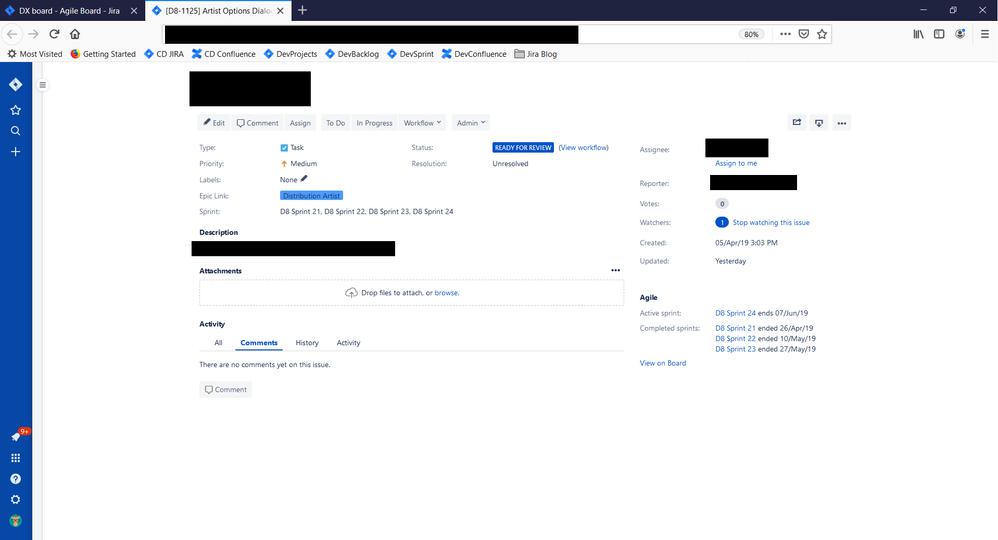Click the In Progress transition button

pos(374,123)
